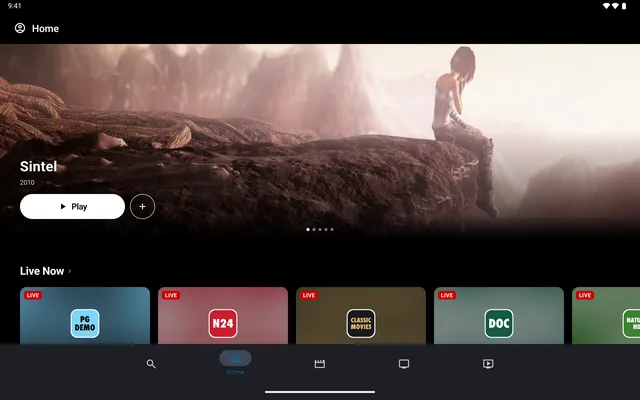Image resolution: width=640 pixels, height=400 pixels.
Task: Select the Home tab in bottom navigation
Action: [236, 362]
